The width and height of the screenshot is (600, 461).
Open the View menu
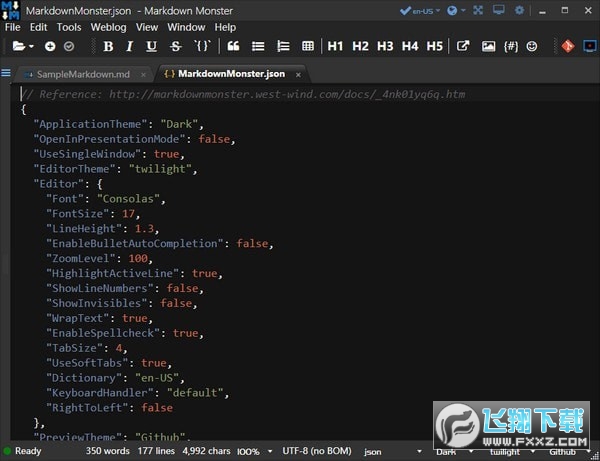[147, 27]
